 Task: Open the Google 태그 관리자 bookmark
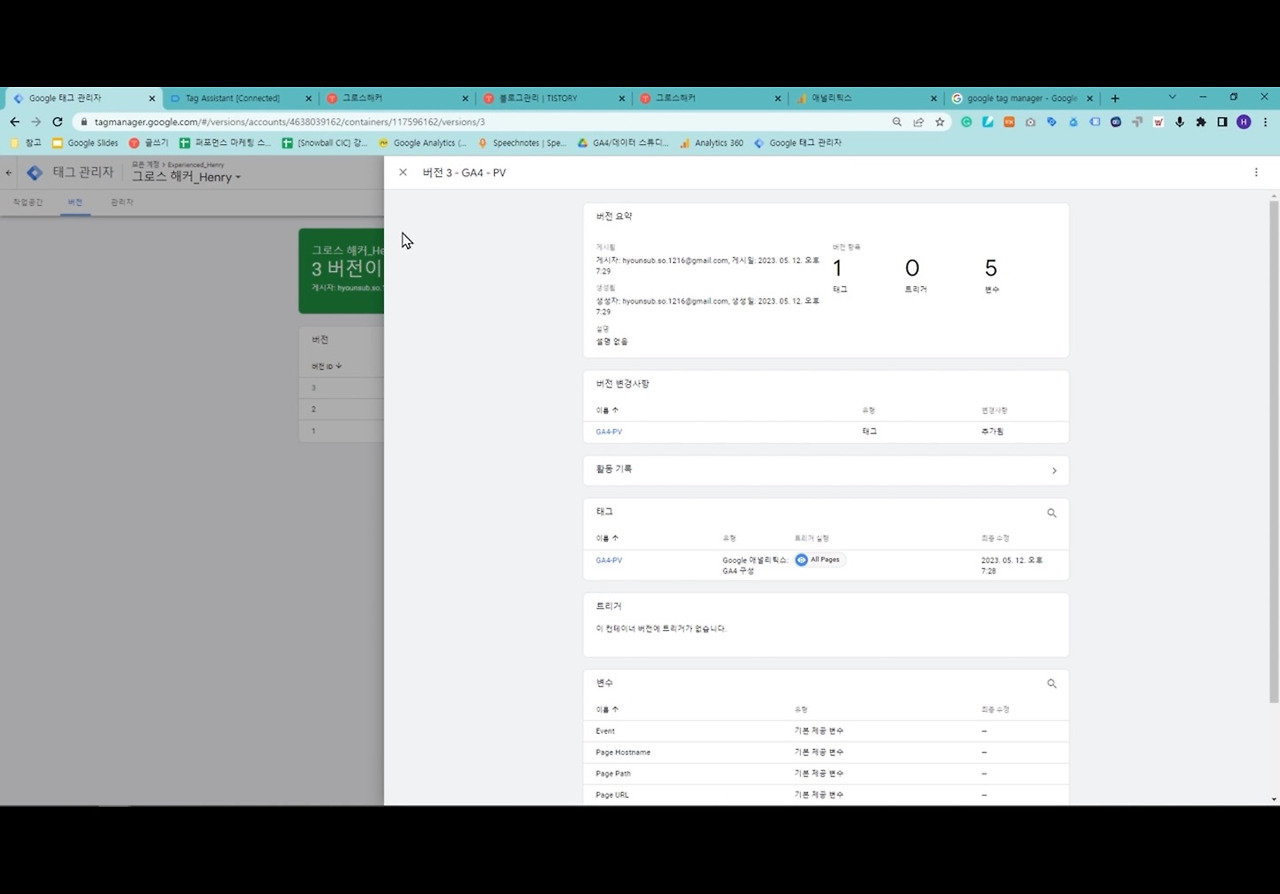[x=797, y=143]
